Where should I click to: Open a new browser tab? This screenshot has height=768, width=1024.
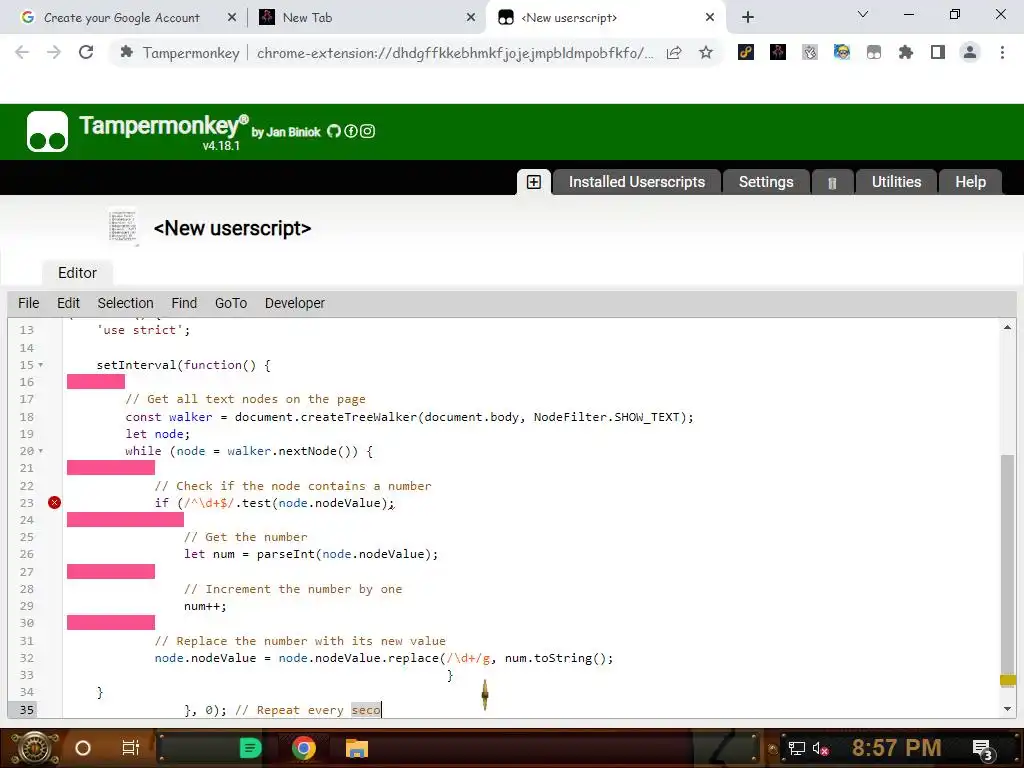pos(748,18)
